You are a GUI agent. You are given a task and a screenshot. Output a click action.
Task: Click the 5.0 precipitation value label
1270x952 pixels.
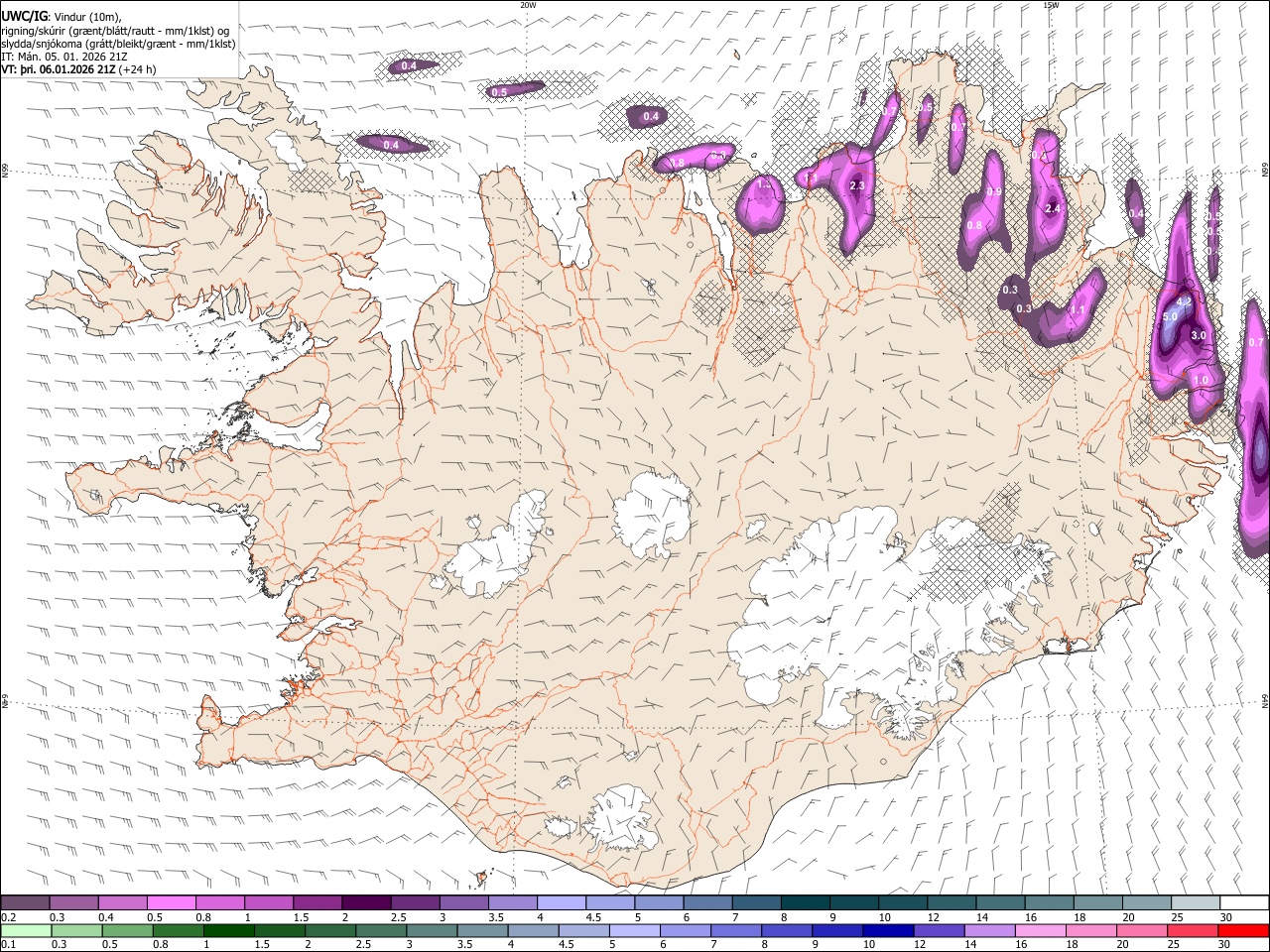coord(1169,316)
